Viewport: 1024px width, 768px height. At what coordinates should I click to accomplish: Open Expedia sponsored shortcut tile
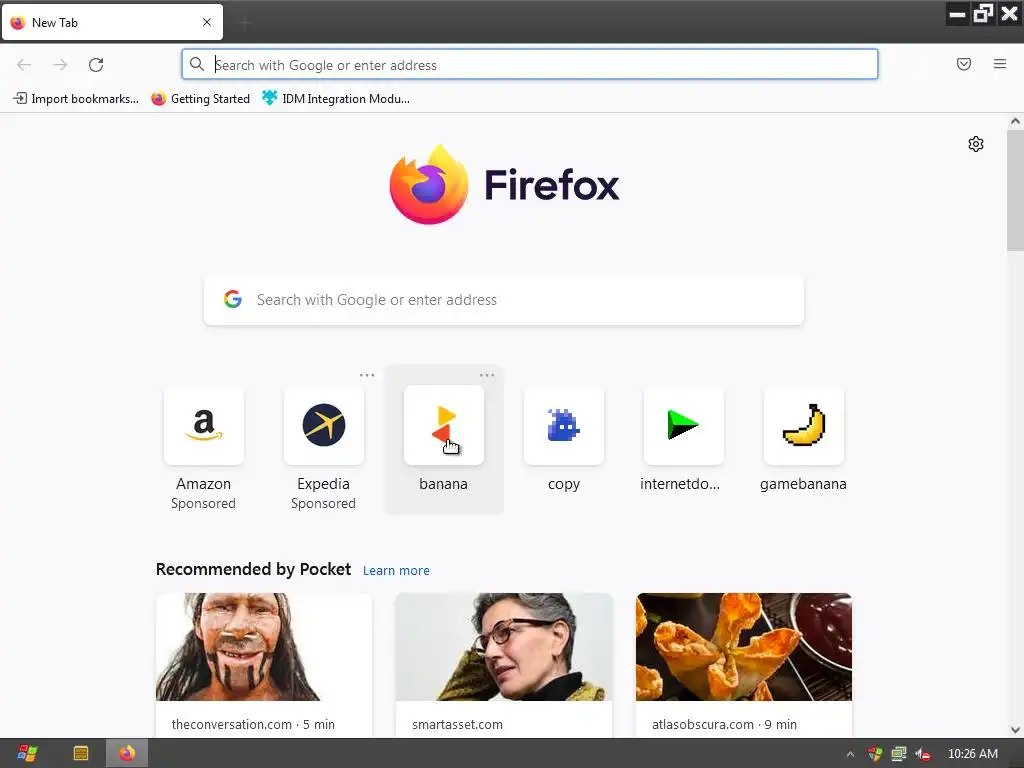coord(324,426)
